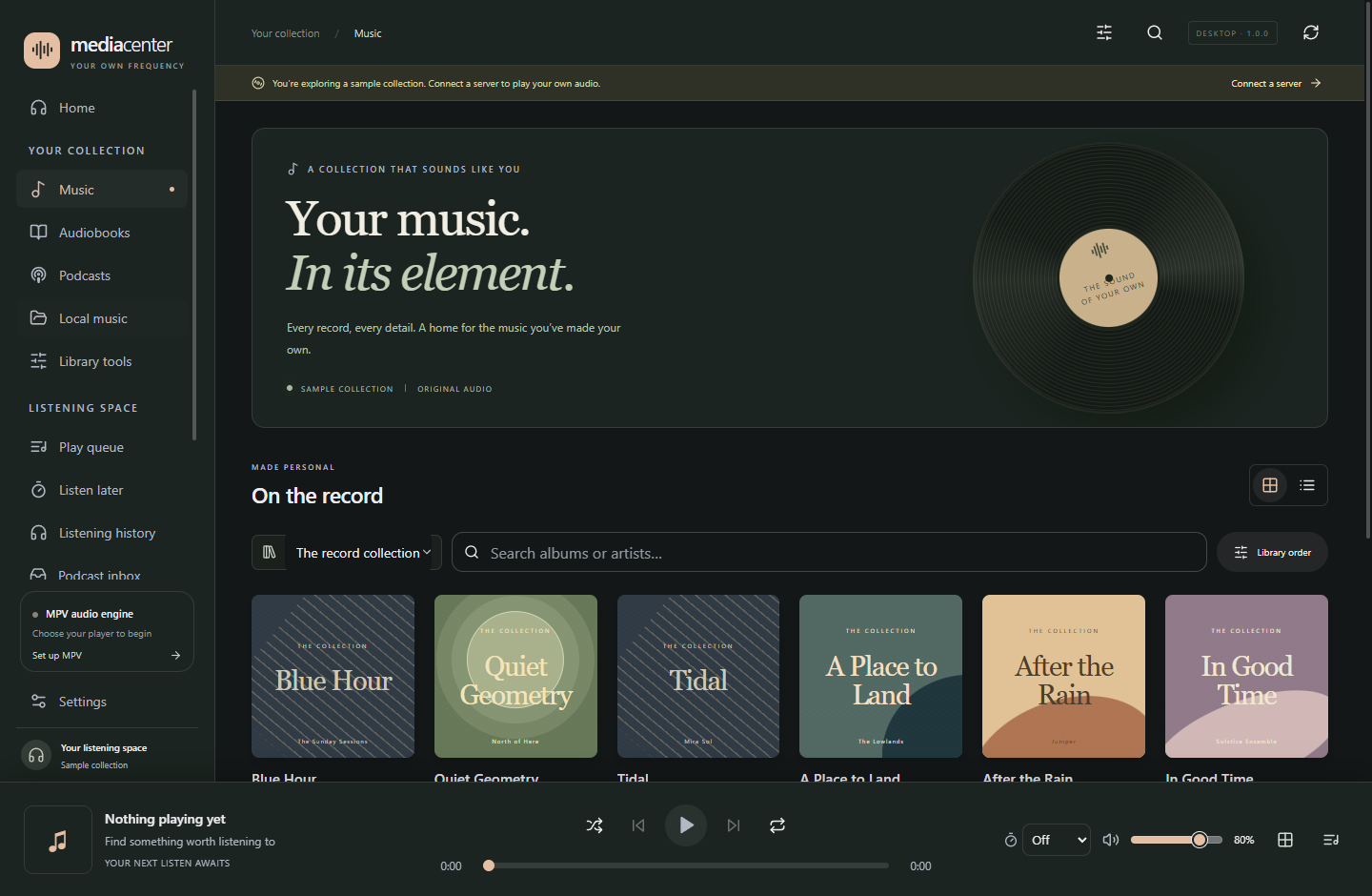The image size is (1372, 896).
Task: Open Your listening space profile
Action: (x=107, y=756)
